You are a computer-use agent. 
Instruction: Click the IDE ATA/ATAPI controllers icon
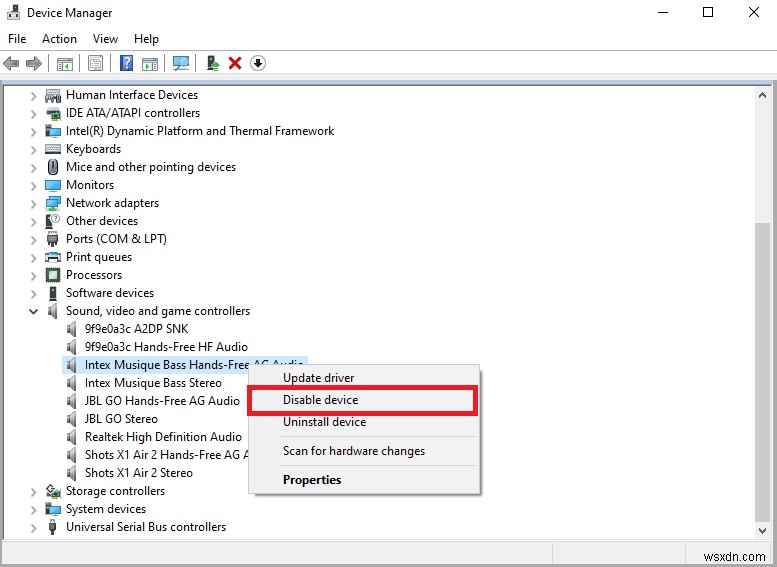[53, 113]
